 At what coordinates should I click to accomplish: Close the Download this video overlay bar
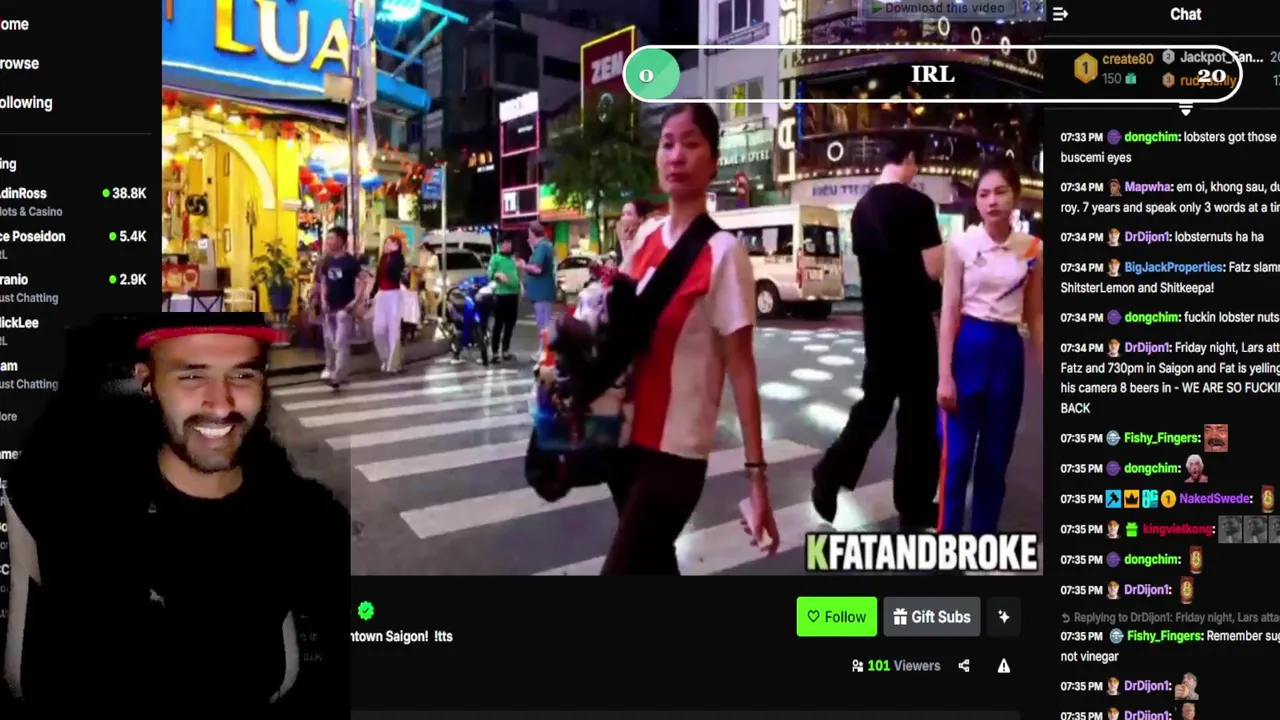pyautogui.click(x=1039, y=8)
